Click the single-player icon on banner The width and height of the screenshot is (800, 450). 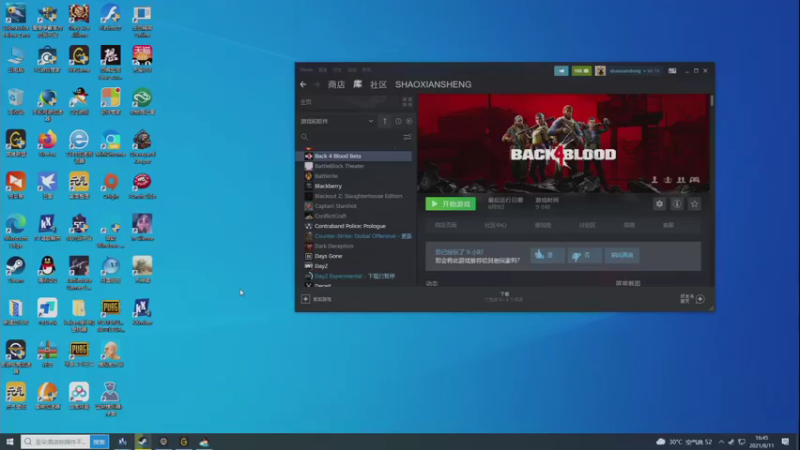click(x=655, y=180)
